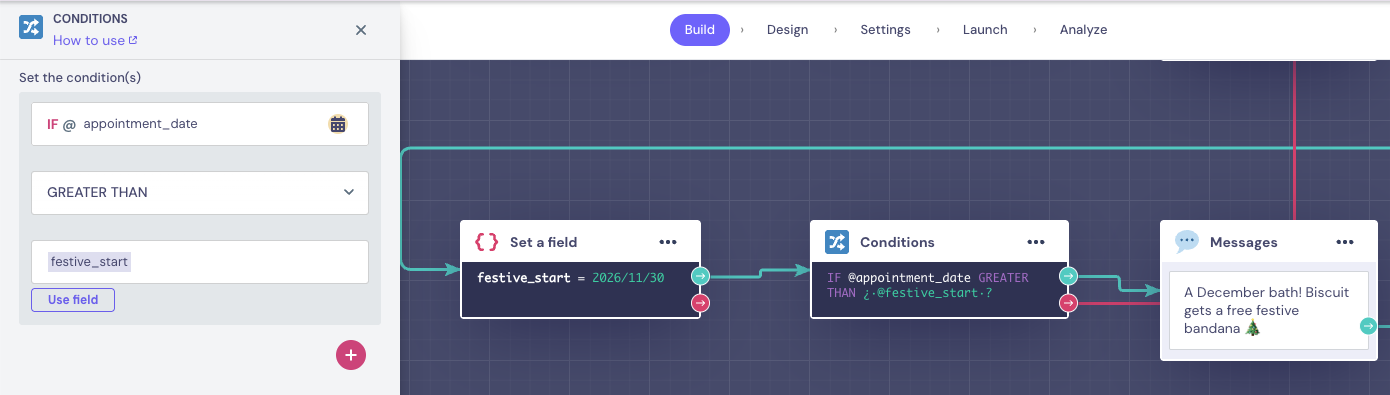This screenshot has width=1390, height=395.
Task: Click red output connector of Conditions block
Action: coord(1068,302)
